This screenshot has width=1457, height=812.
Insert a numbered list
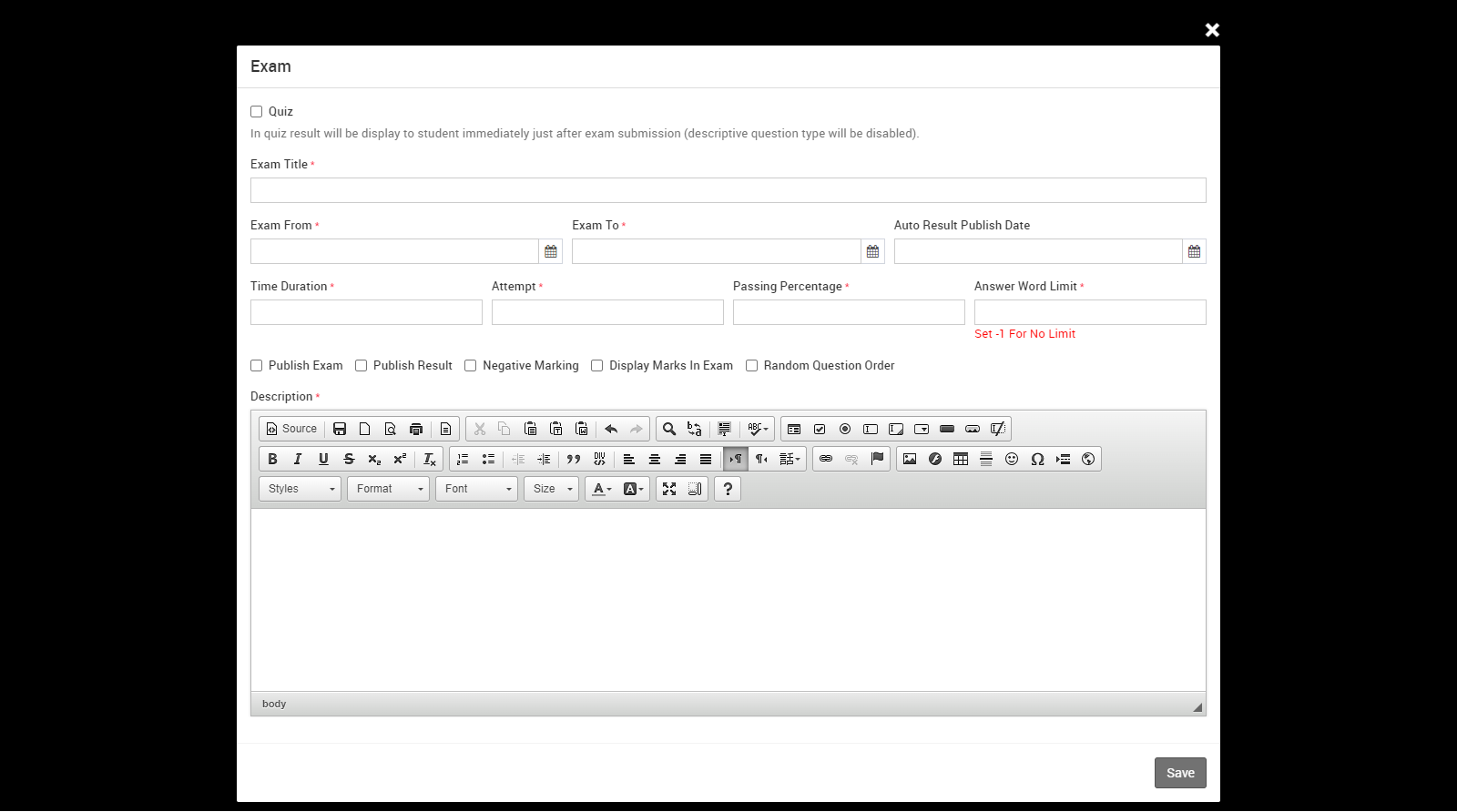[x=463, y=459]
